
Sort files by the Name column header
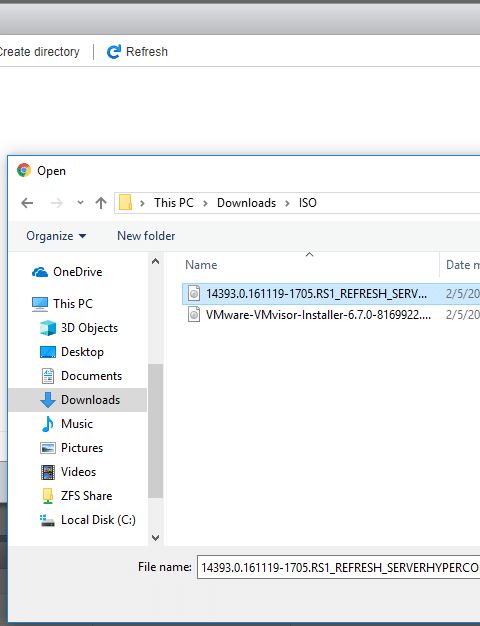[x=201, y=265]
